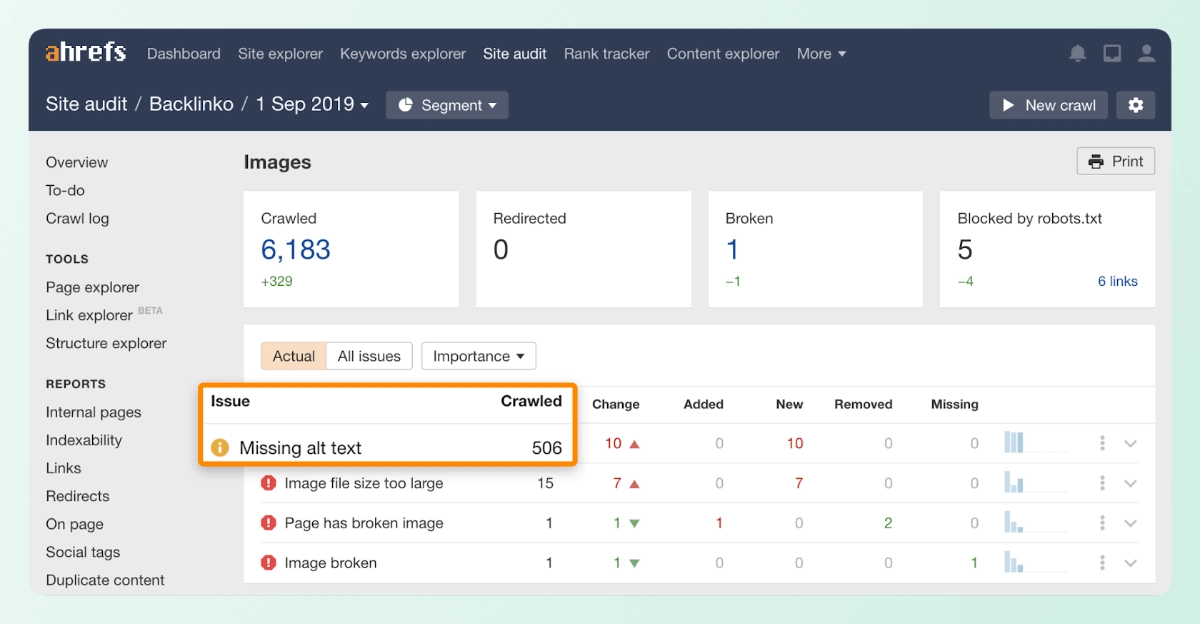The height and width of the screenshot is (624, 1200).
Task: Click the notifications bell icon
Action: (1078, 54)
